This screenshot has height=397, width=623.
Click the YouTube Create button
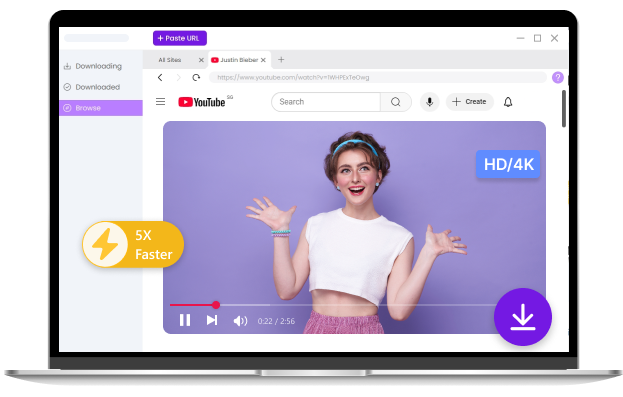click(470, 102)
